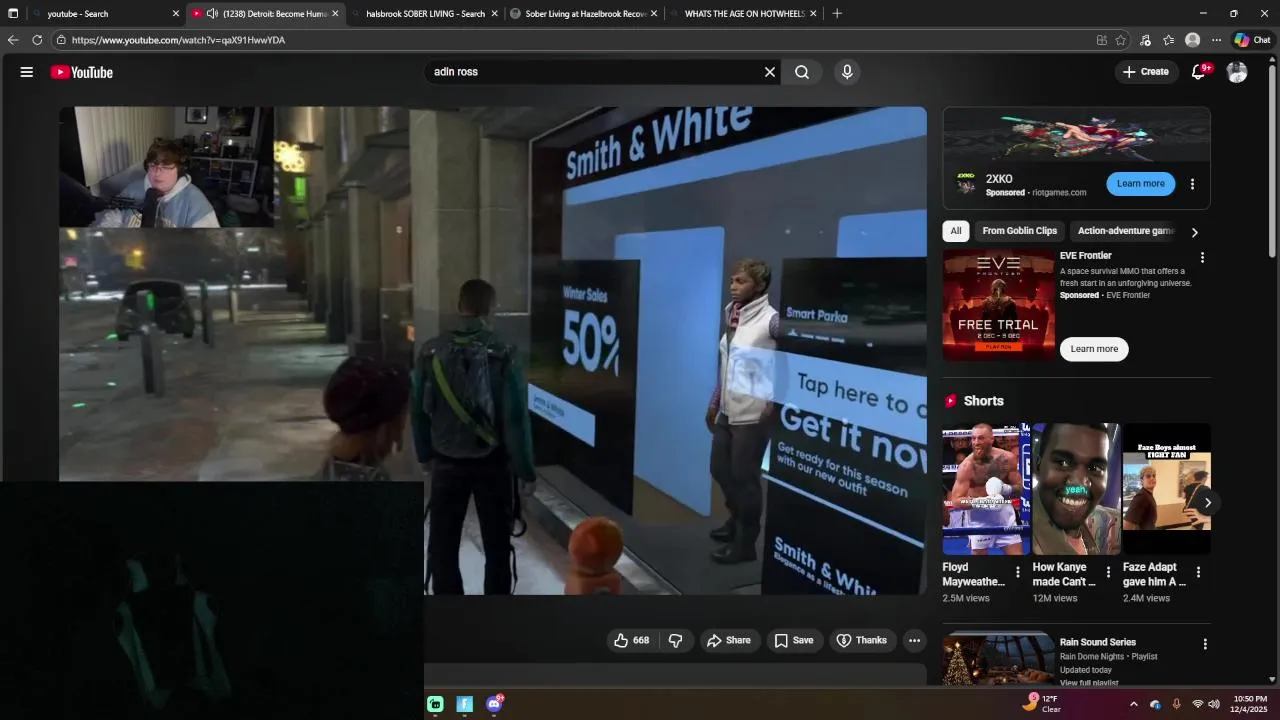Reload the page

tap(37, 40)
